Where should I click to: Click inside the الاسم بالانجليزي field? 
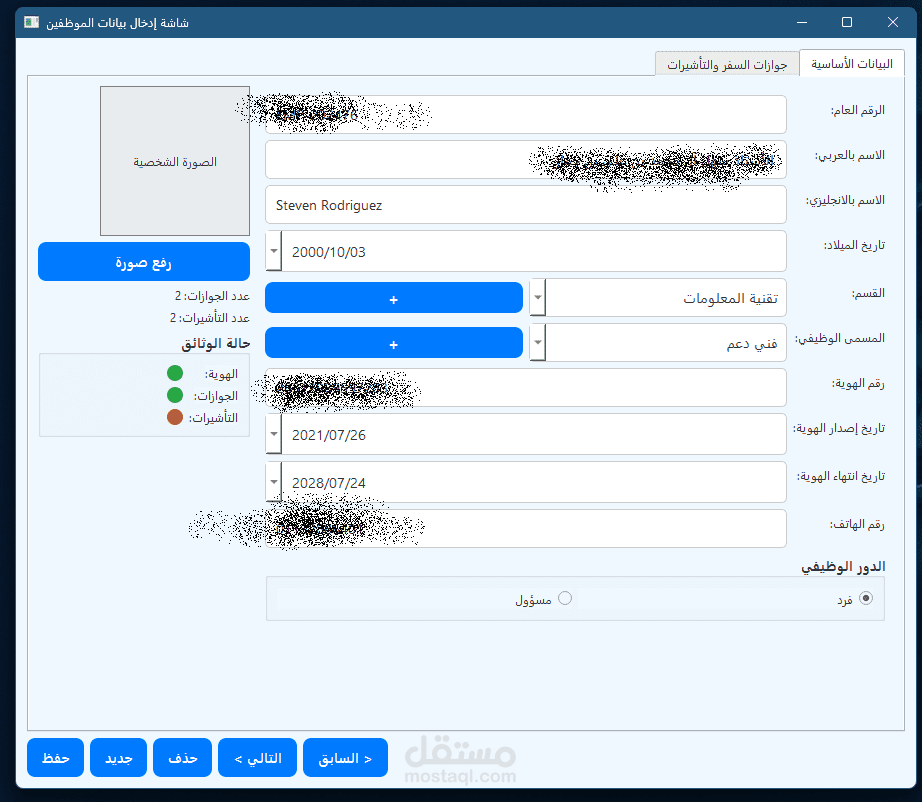[x=525, y=204]
